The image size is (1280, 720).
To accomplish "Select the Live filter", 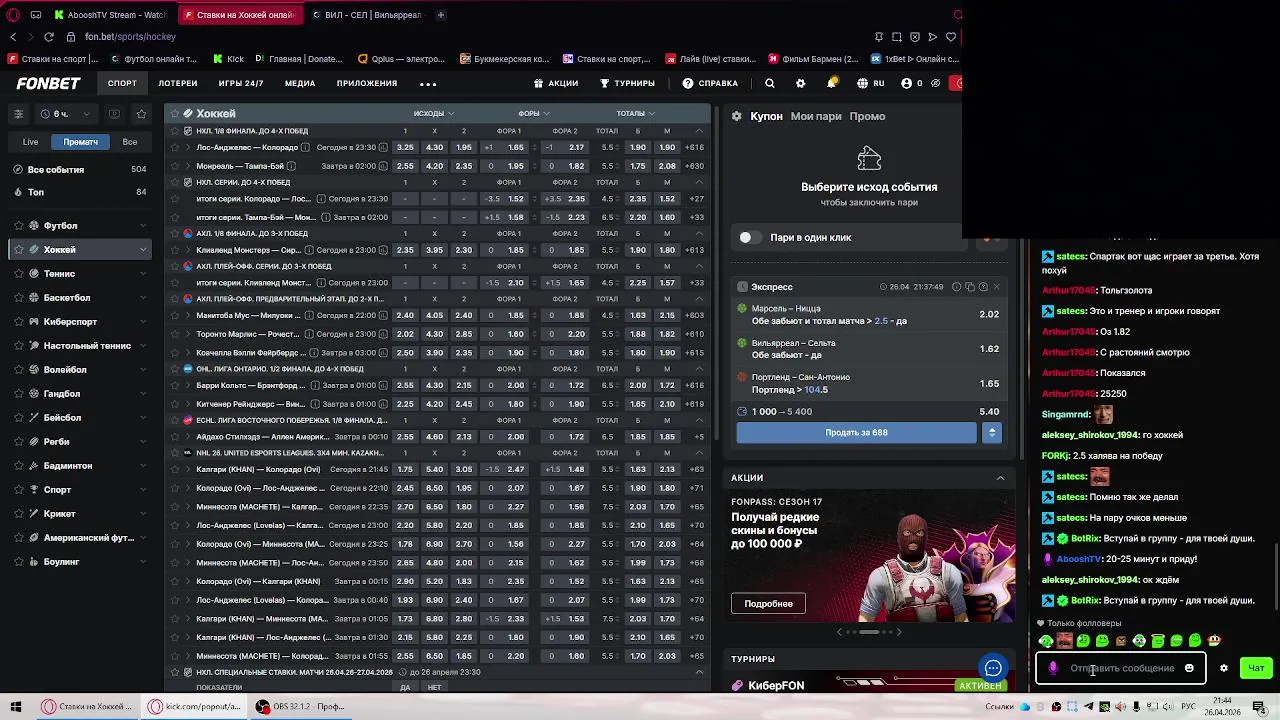I will 31,142.
